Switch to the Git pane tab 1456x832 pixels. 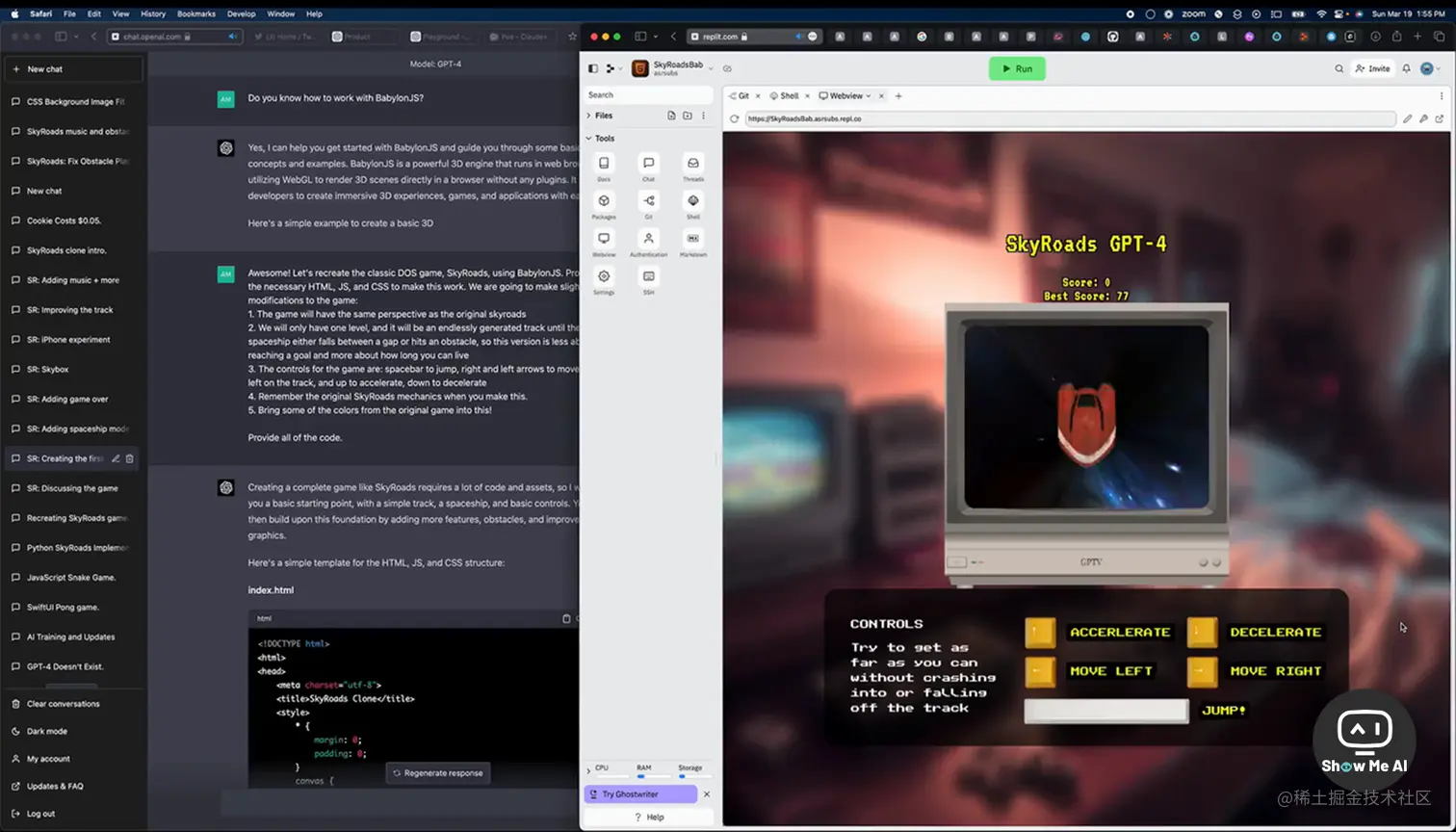739,95
